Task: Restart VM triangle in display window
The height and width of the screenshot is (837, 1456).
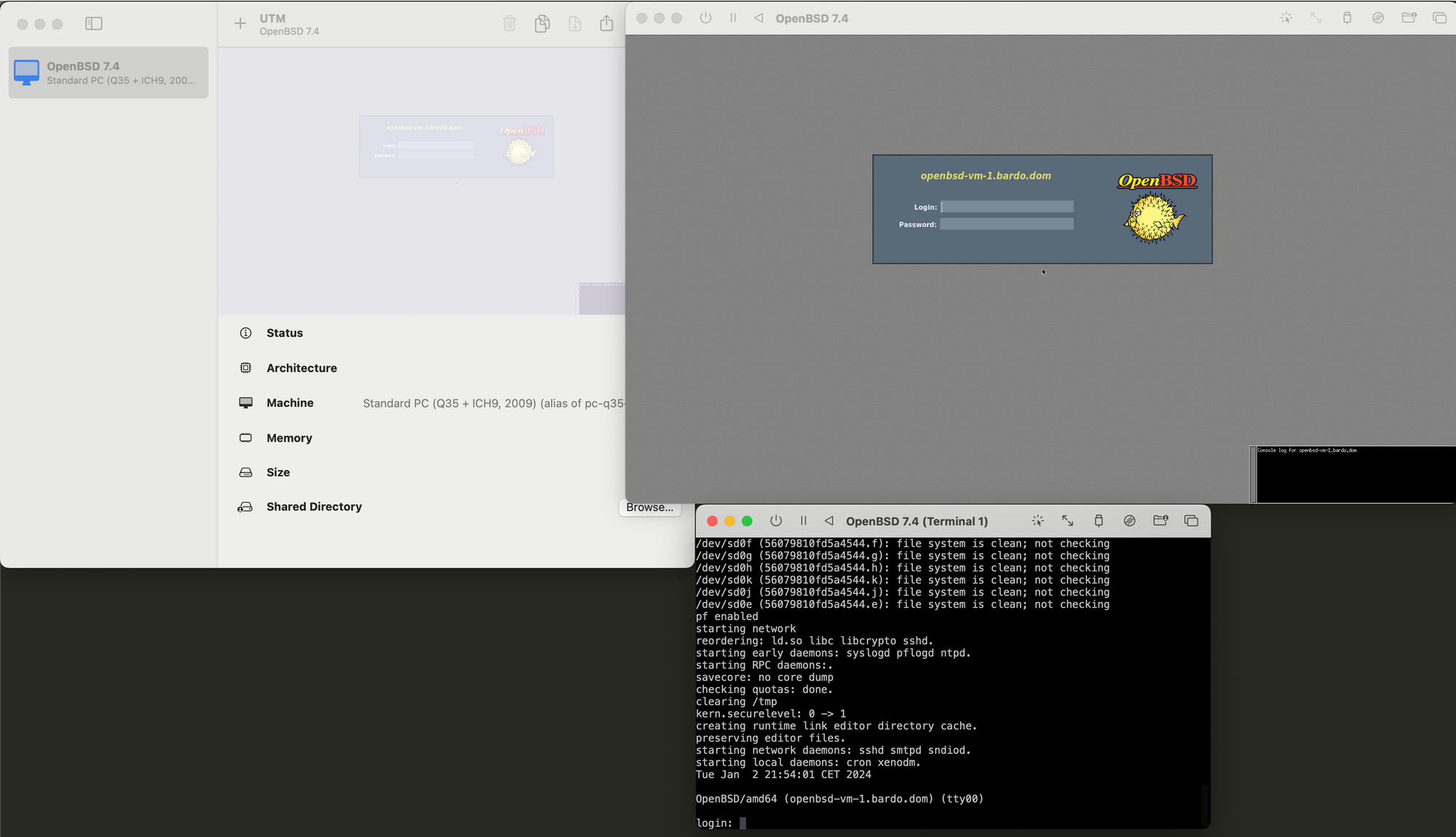Action: 759,18
